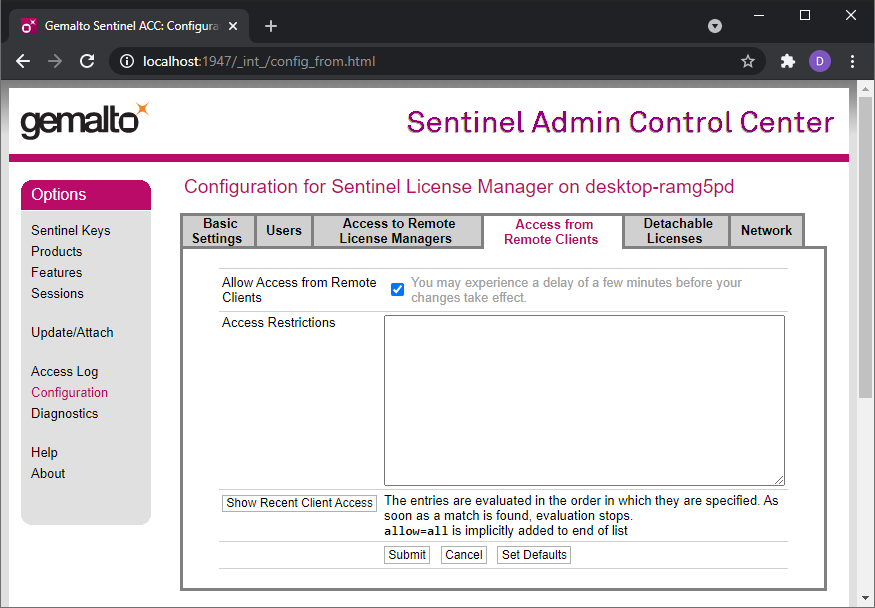Image resolution: width=875 pixels, height=608 pixels.
Task: Switch to the Users tab
Action: click(283, 230)
